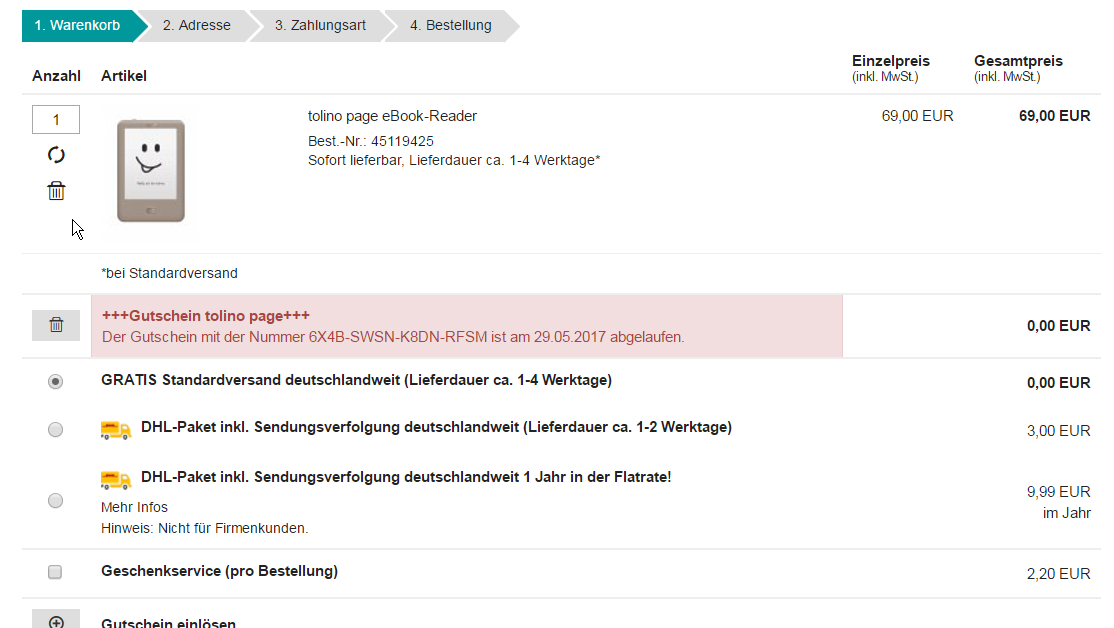1114x628 pixels.
Task: Click the expired voucher message with 6X4B-SWSN-K8DN-RFSM
Action: coord(393,337)
